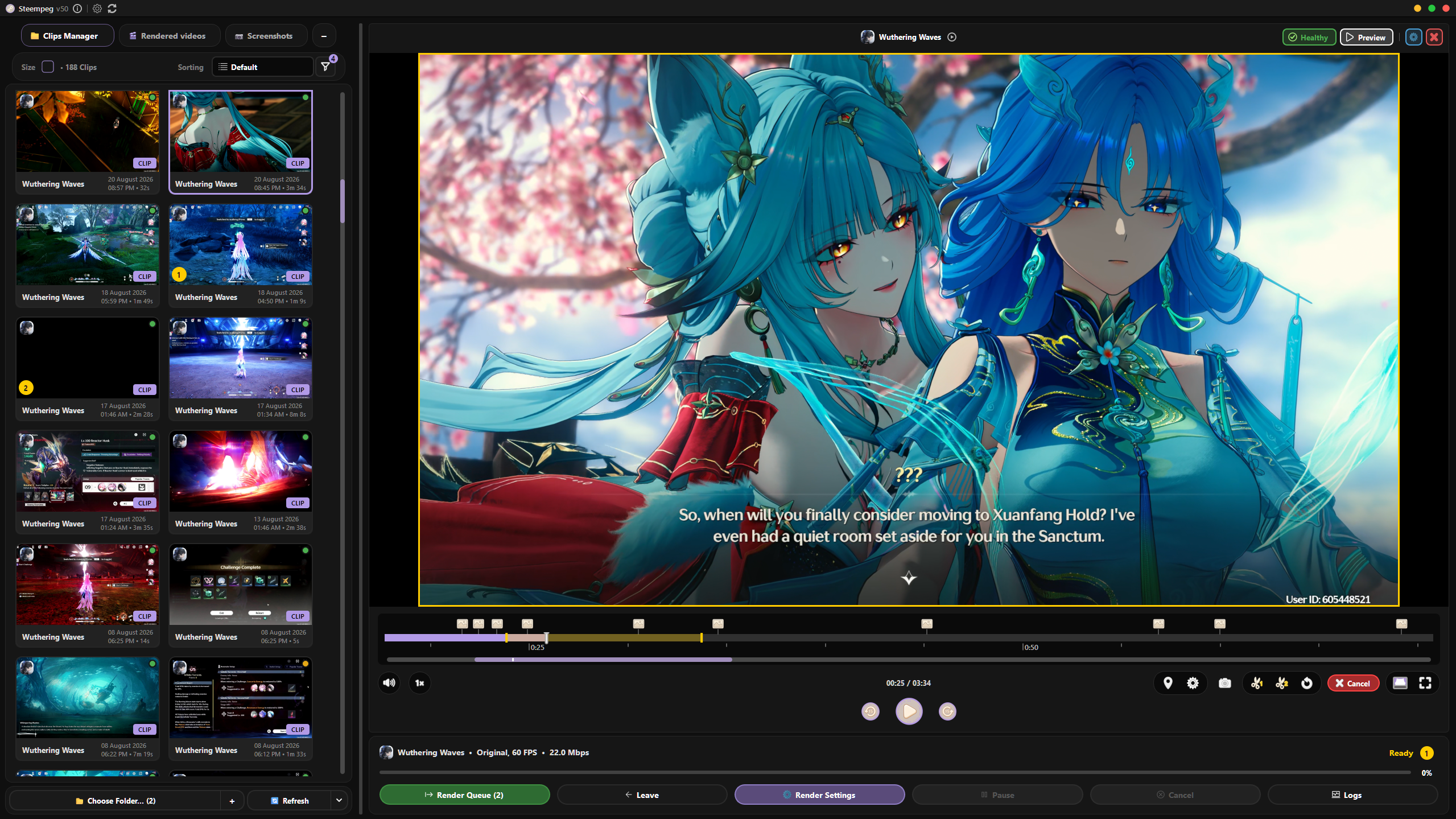Switch to theater mode layout icon
Screen dimensions: 1456x819
[1400, 682]
